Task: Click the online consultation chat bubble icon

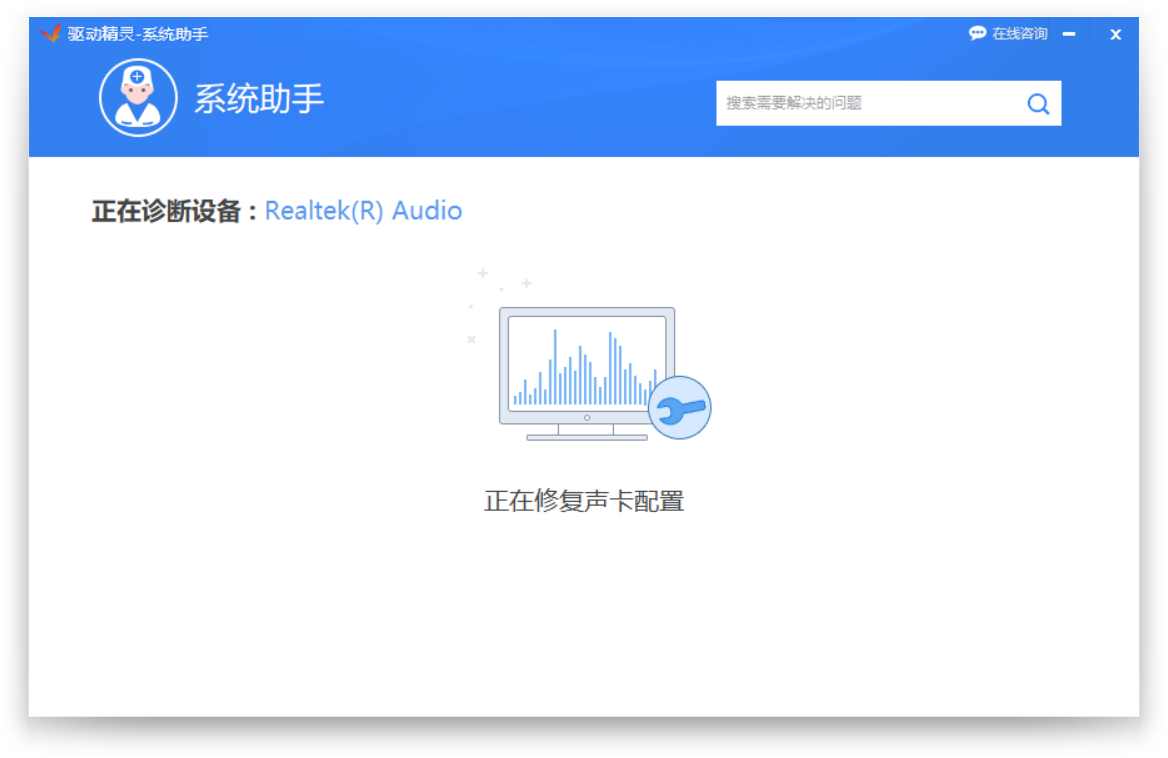Action: [977, 34]
